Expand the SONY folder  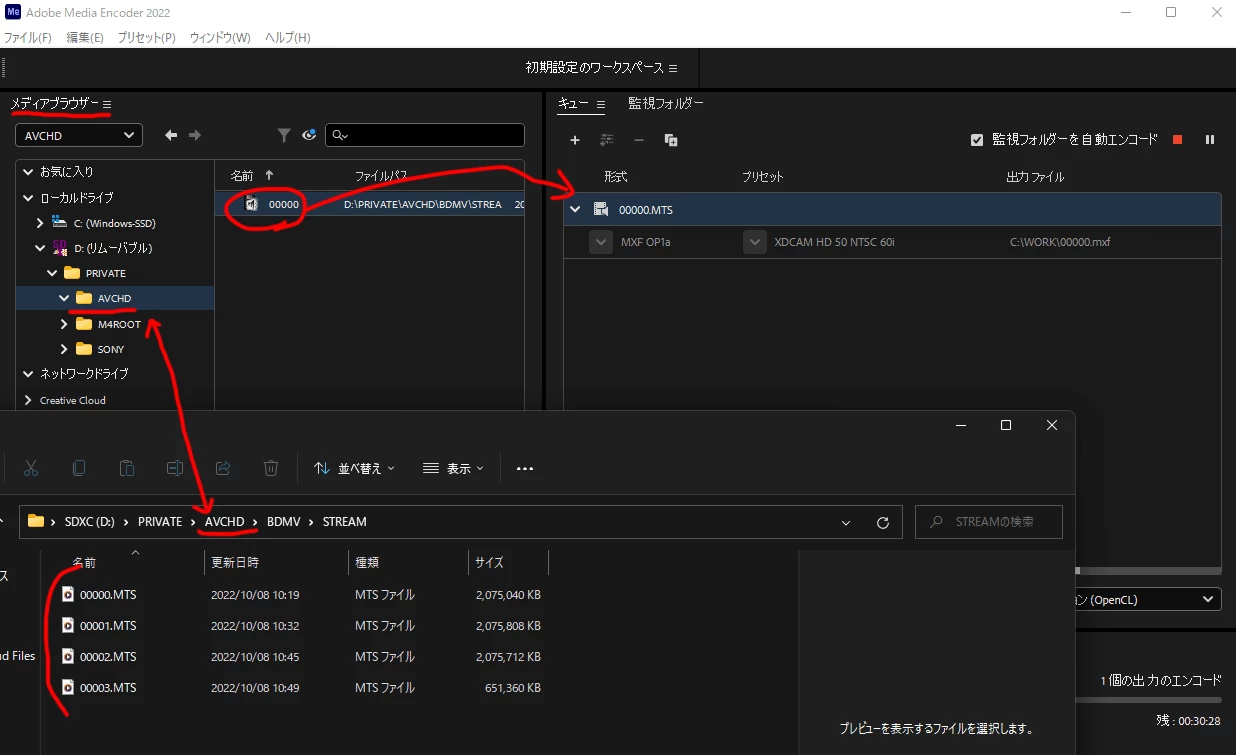(x=64, y=349)
